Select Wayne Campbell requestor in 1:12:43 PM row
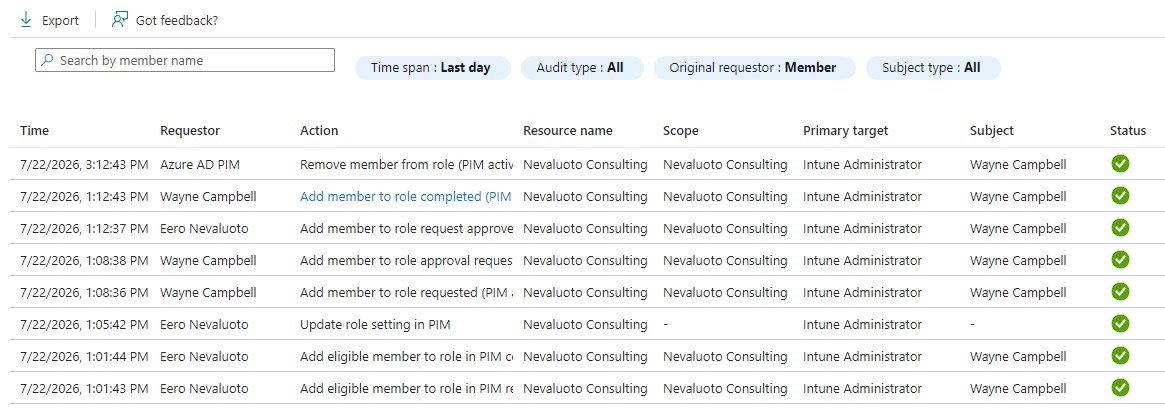Screen dimensions: 1165x418 (x=208, y=197)
